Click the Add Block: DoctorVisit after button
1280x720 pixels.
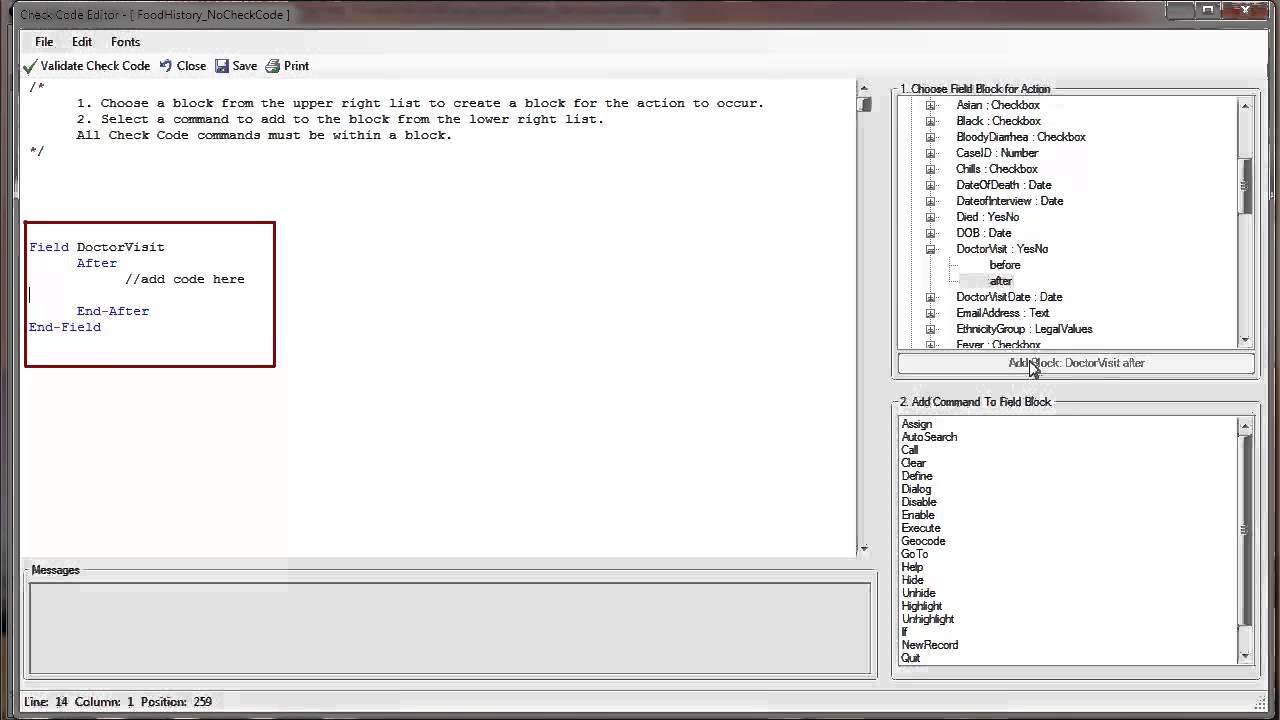[1076, 363]
